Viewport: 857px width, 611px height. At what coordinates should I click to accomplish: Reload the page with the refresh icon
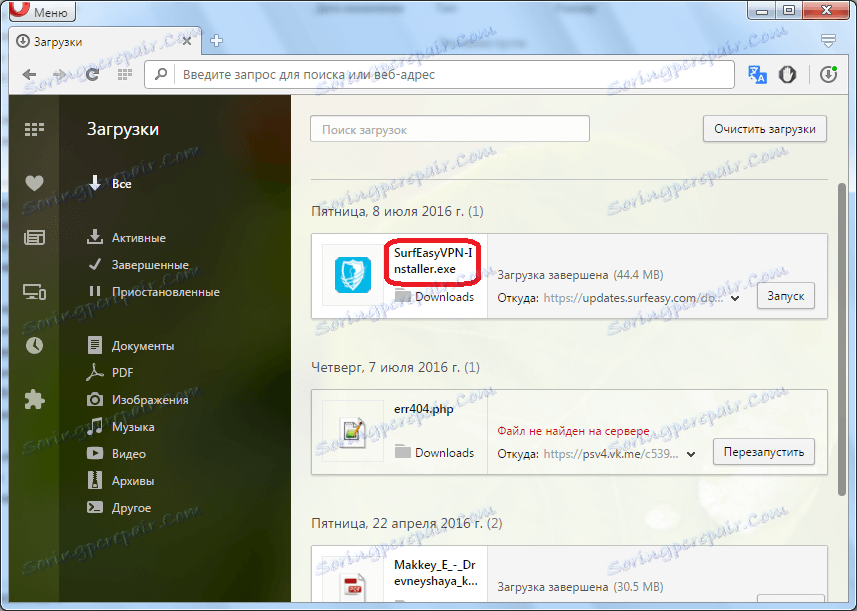pos(93,74)
